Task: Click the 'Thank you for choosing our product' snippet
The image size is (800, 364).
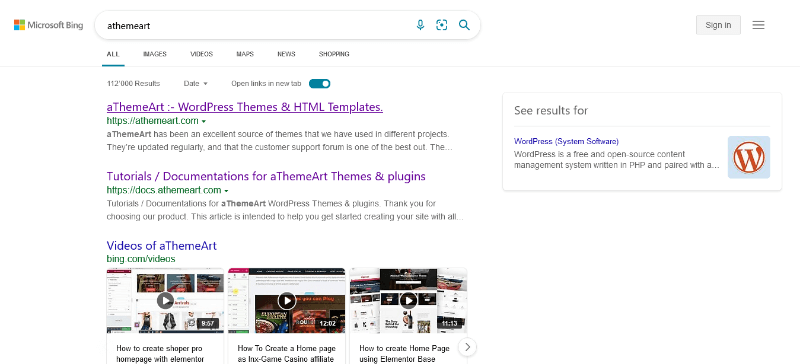Action: click(x=285, y=210)
